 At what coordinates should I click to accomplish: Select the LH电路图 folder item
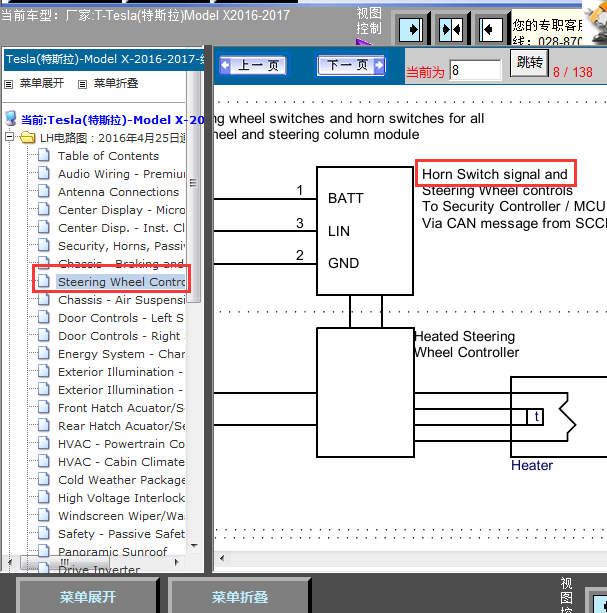113,138
